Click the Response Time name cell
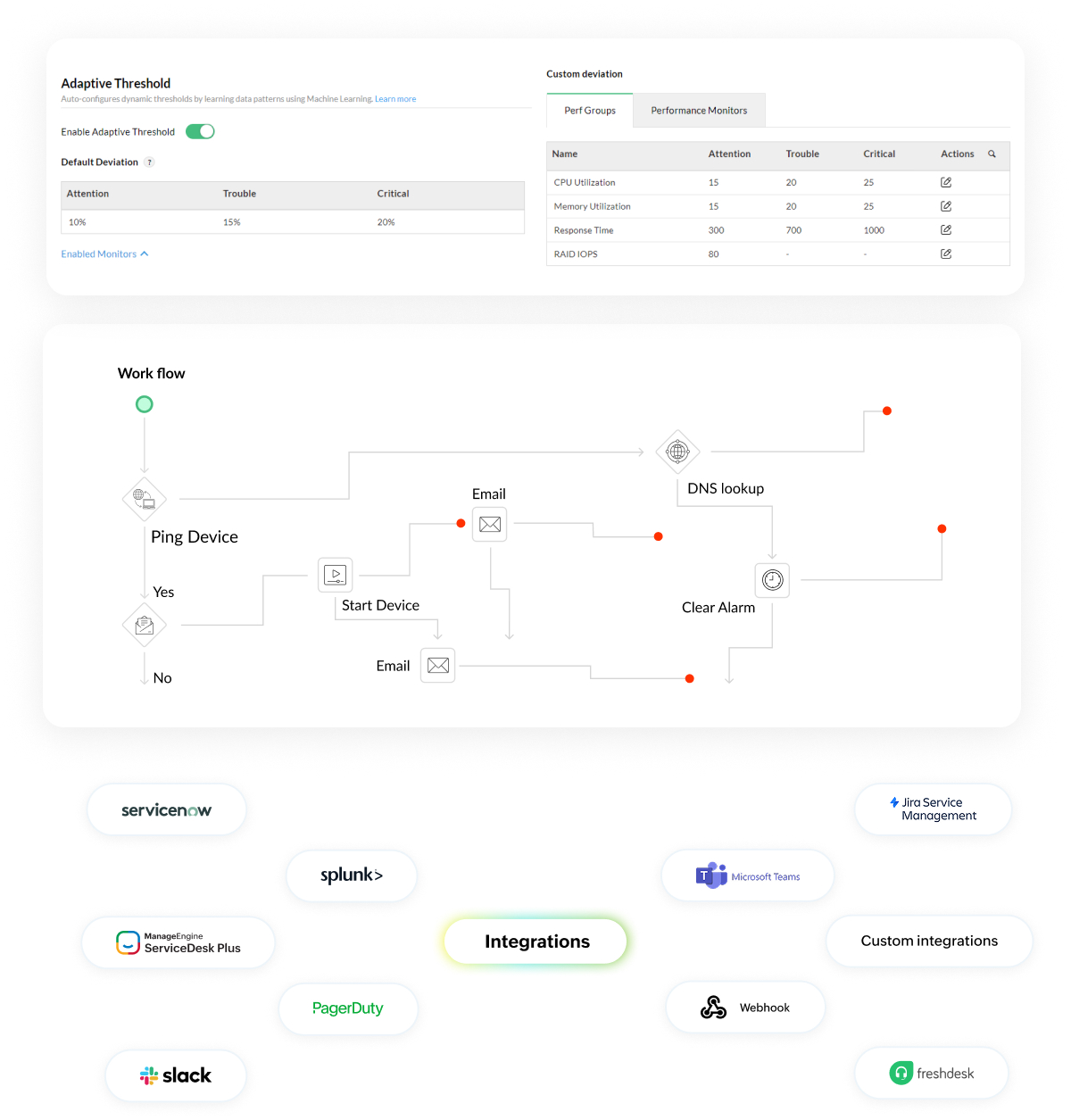Image resolution: width=1071 pixels, height=1120 pixels. [x=584, y=230]
